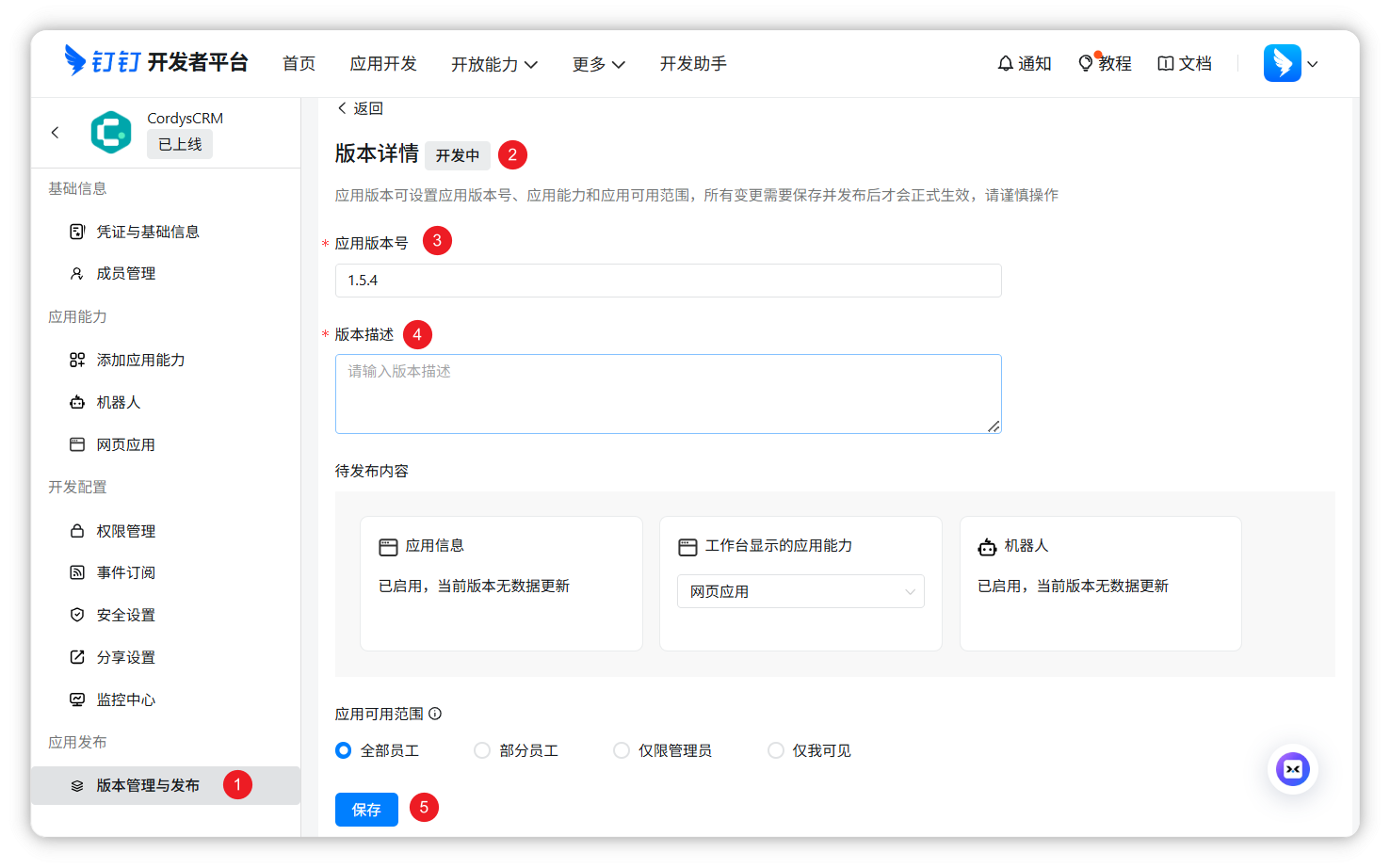Open the 文档 link
Screen dimensions: 1390x868
[1185, 63]
